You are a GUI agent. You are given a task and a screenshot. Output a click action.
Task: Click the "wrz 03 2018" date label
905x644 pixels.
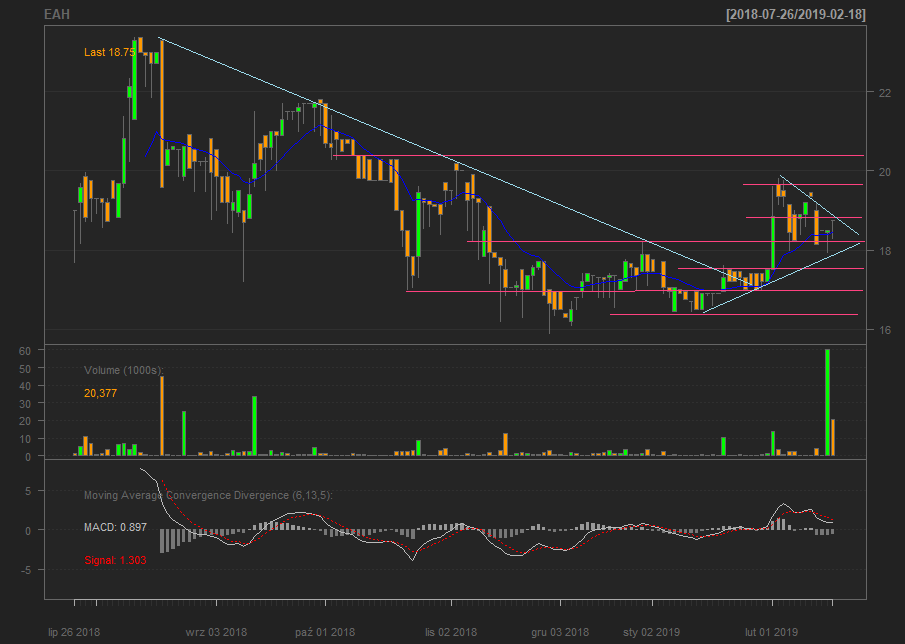[x=216, y=632]
